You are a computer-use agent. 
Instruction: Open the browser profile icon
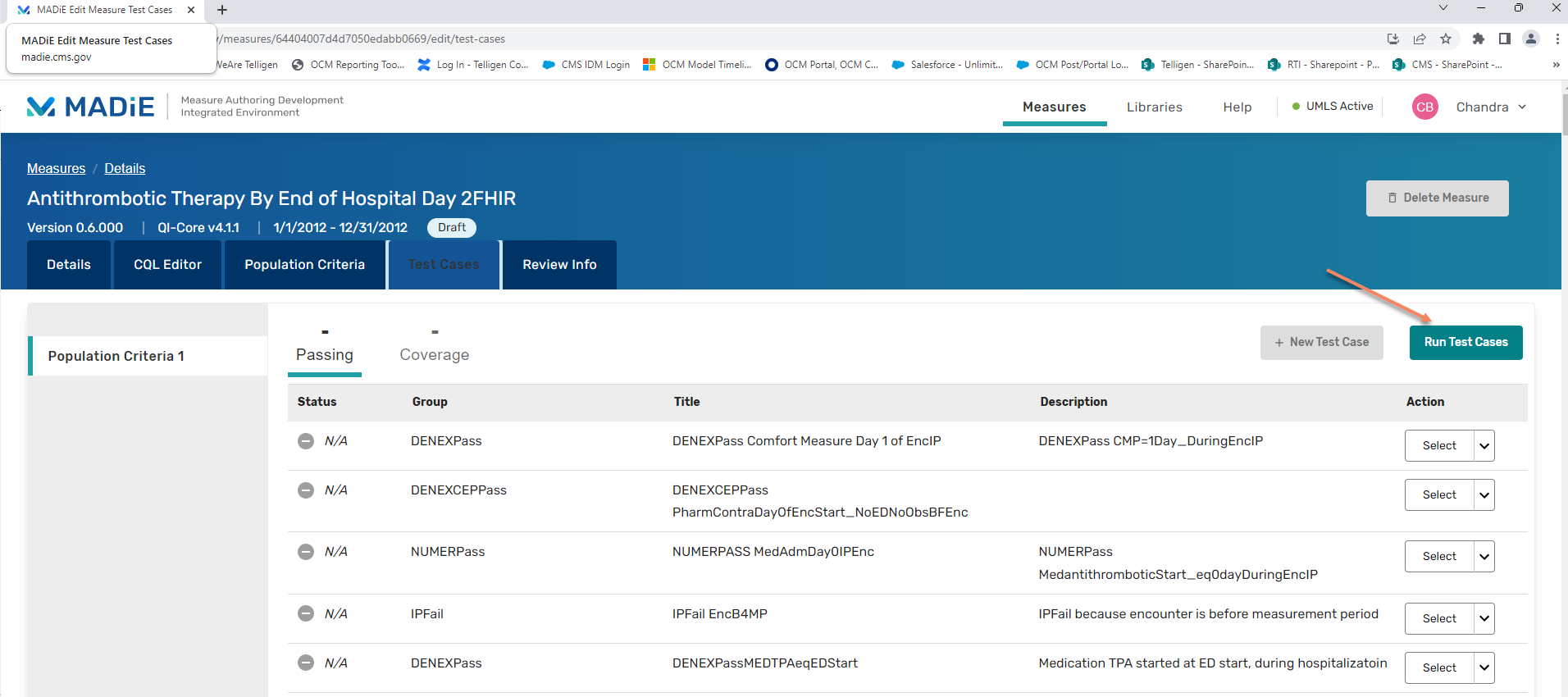tap(1531, 39)
